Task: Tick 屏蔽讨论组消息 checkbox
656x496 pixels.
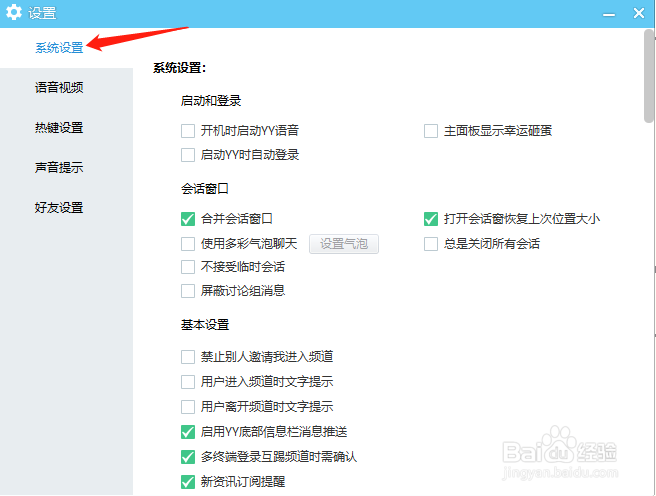Action: (x=188, y=291)
